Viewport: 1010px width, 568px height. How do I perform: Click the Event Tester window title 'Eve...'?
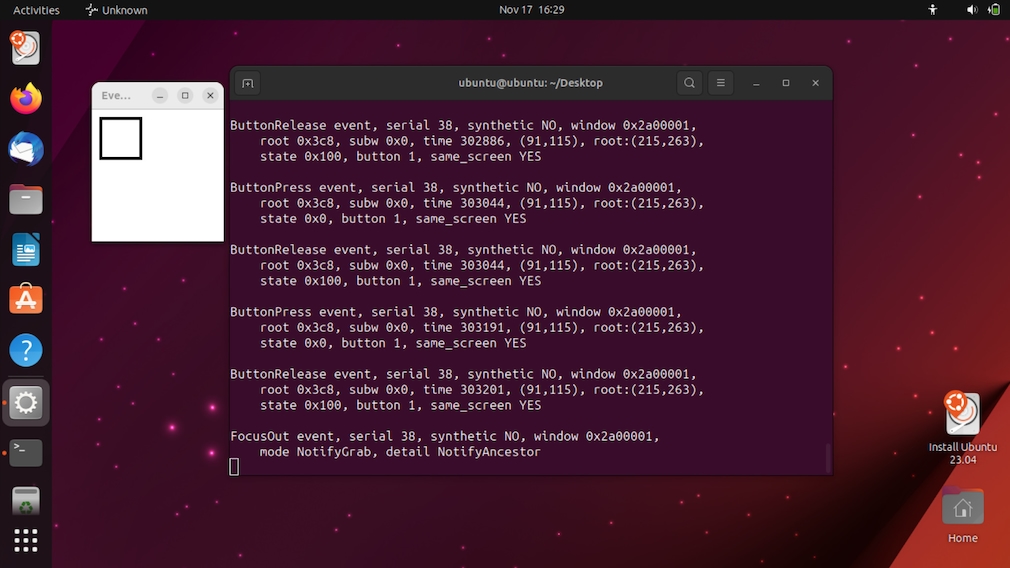[x=116, y=95]
